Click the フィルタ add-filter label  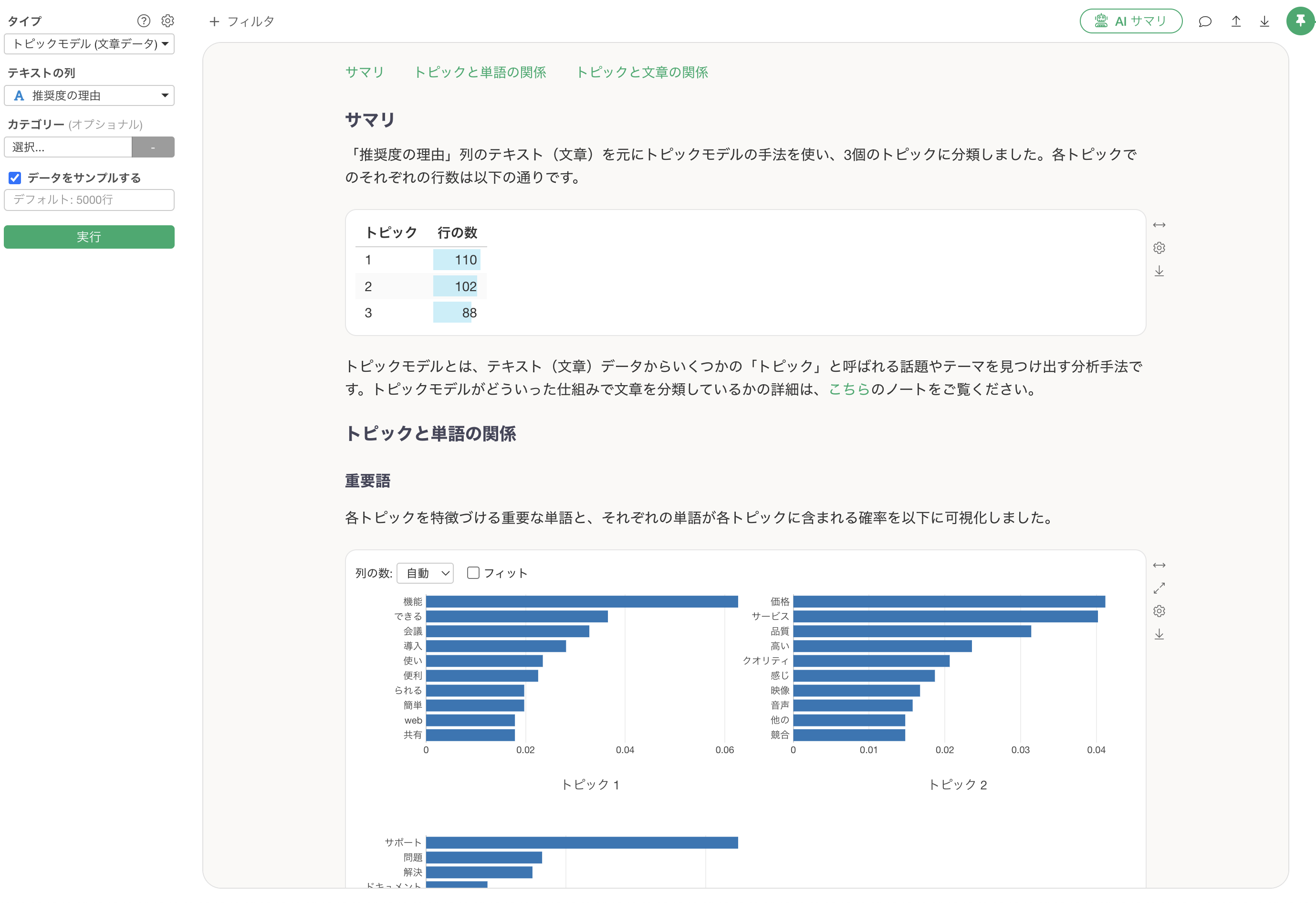(x=251, y=21)
